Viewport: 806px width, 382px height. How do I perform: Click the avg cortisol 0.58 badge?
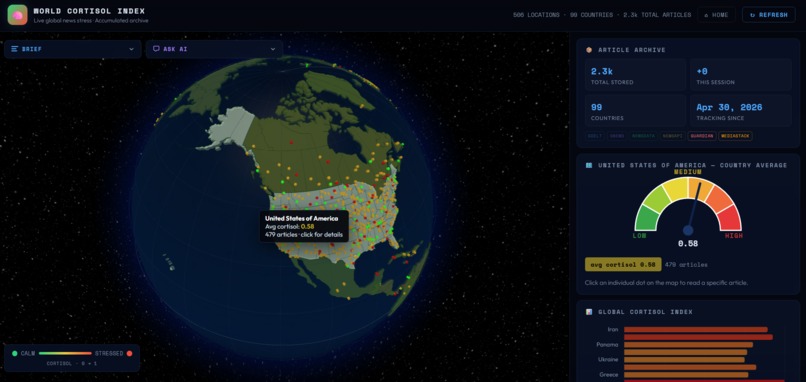623,264
